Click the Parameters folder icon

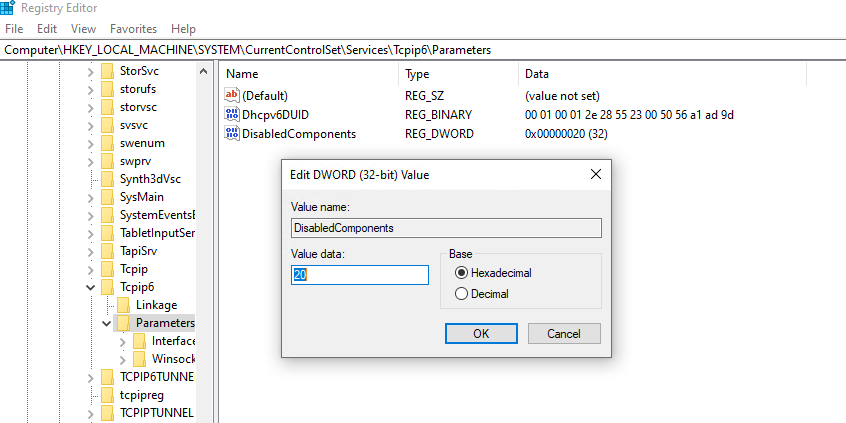point(124,323)
